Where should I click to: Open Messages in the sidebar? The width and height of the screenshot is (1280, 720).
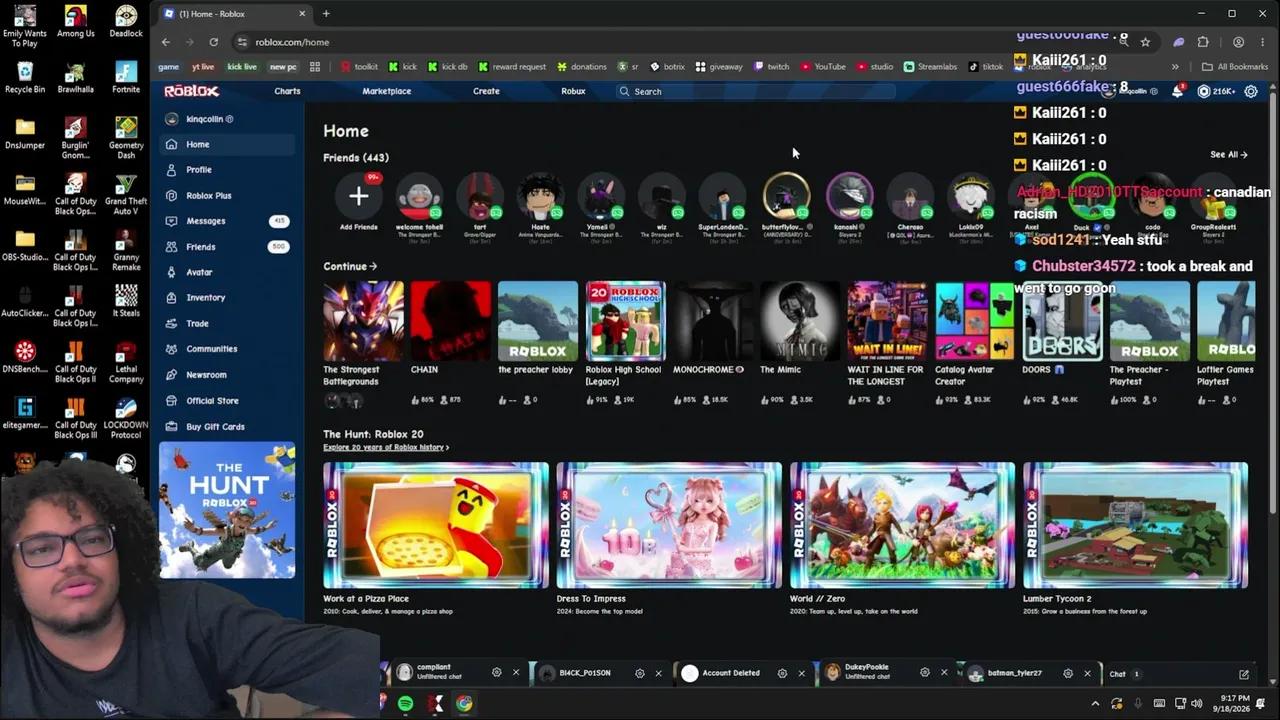point(227,221)
